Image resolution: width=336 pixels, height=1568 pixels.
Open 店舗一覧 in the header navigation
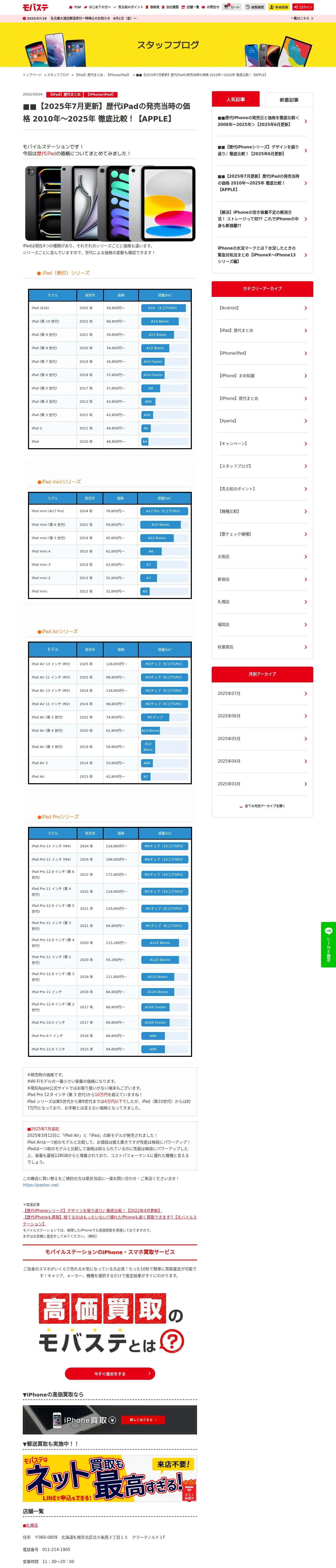point(190,7)
